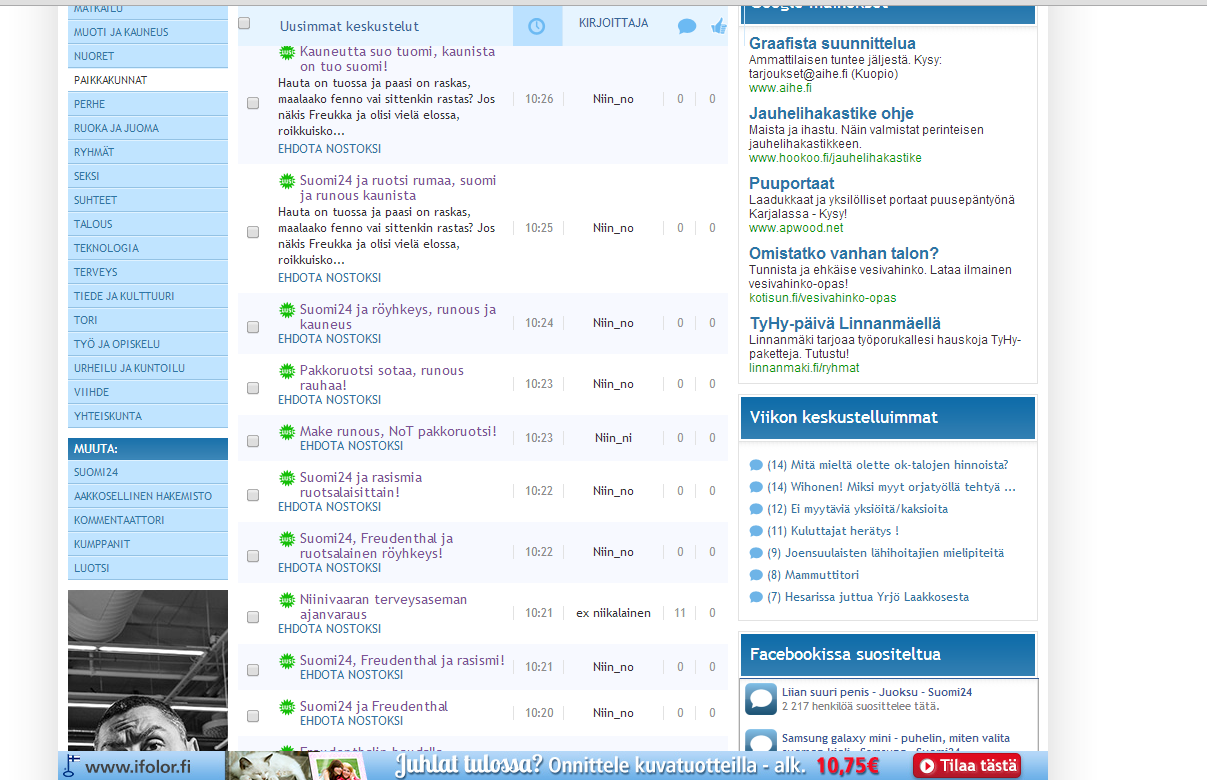Open Aakkosellinen hakemisto in sidebar
The image size is (1207, 780).
(x=148, y=496)
